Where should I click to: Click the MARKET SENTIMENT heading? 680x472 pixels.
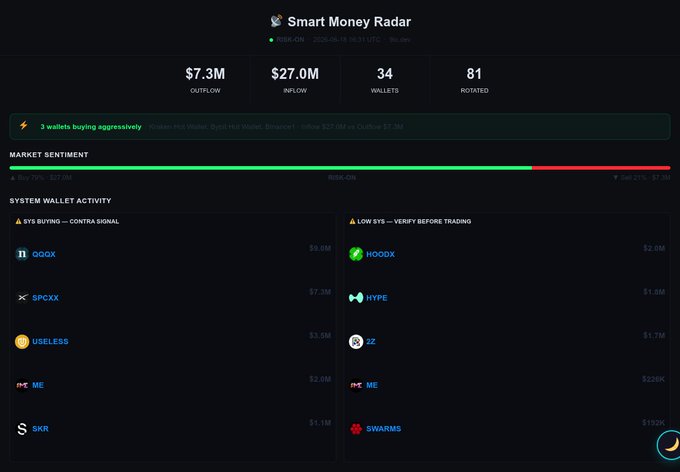tap(49, 154)
